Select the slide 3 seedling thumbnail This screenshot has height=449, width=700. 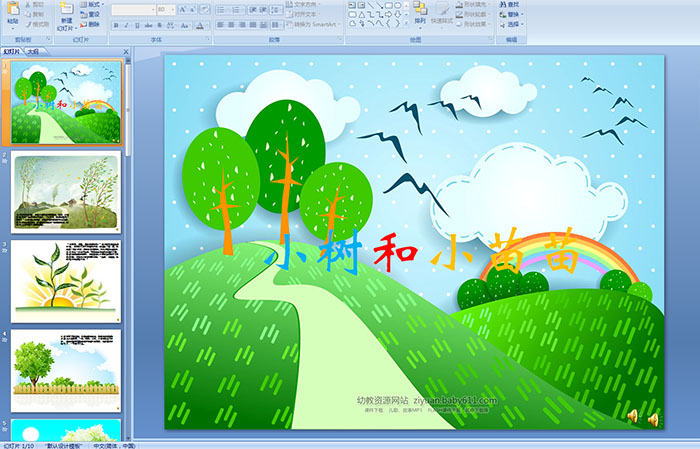click(65, 276)
